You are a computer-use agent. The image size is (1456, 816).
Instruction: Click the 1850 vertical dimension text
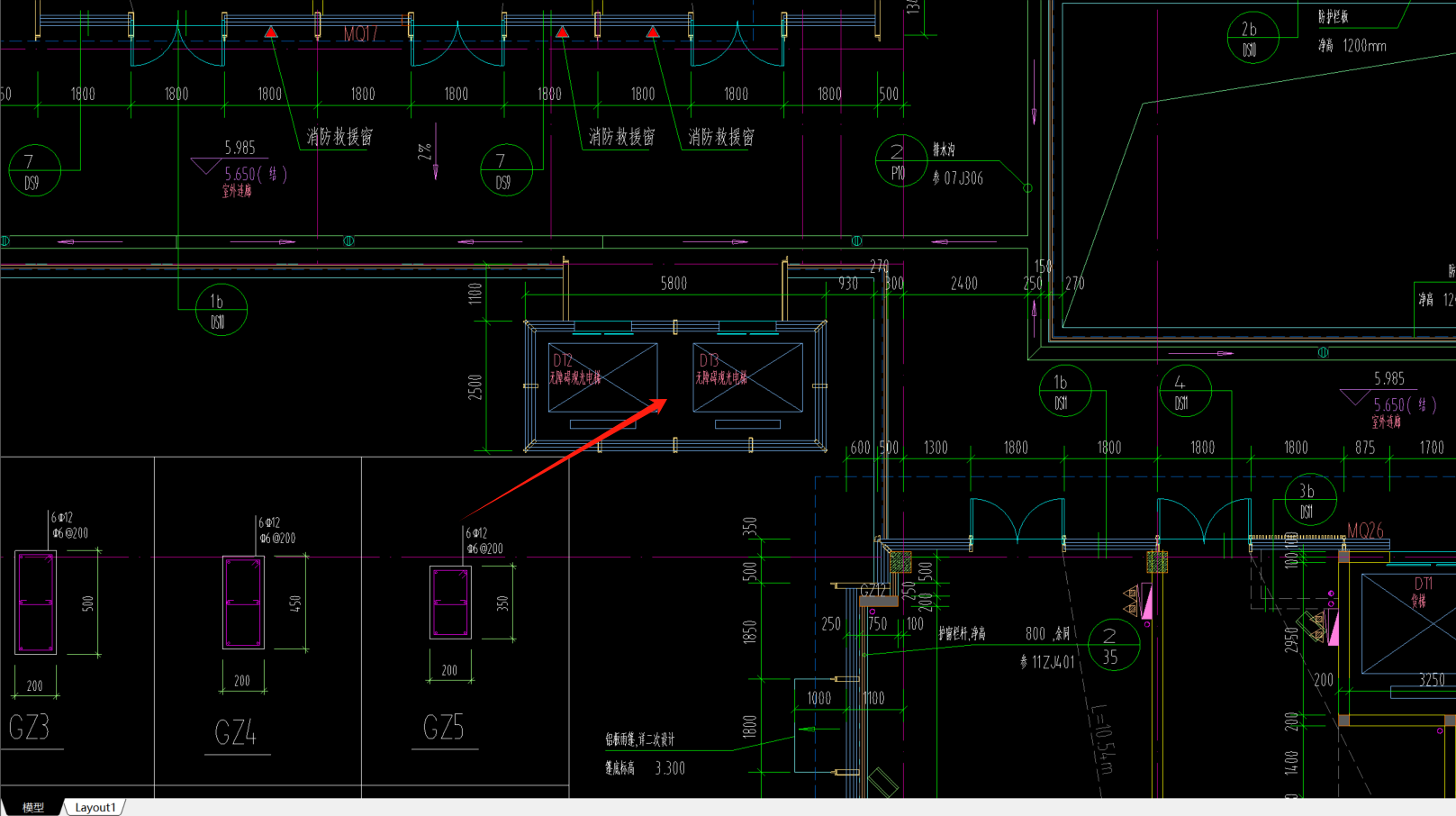(x=750, y=632)
